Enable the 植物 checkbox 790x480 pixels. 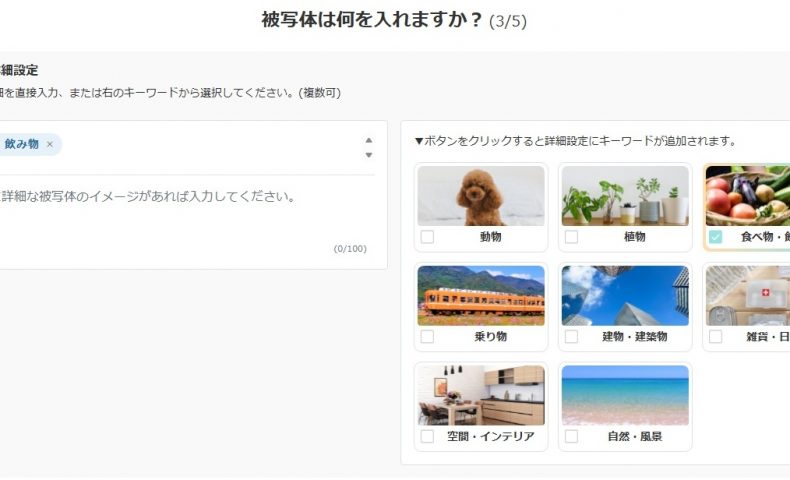571,237
